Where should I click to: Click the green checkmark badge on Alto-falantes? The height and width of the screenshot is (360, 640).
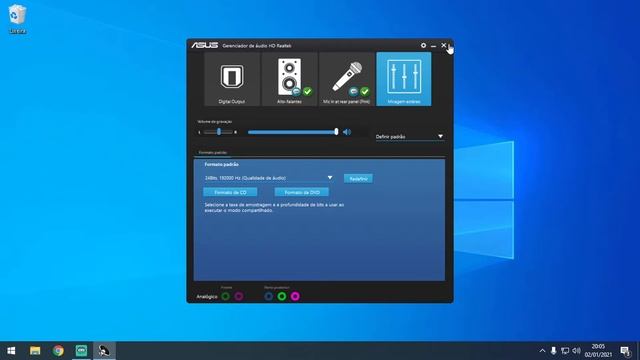(x=307, y=91)
